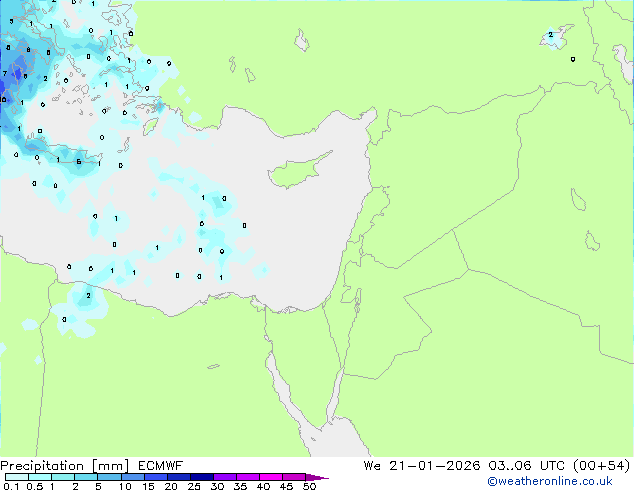This screenshot has width=634, height=490.
Task: Click the 0.1–0.5 mm legend swatch
Action: click(x=17, y=477)
